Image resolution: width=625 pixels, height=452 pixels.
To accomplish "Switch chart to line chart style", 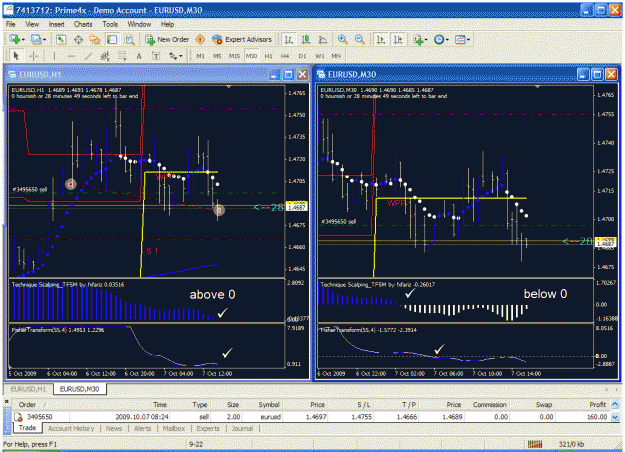I will tap(323, 39).
